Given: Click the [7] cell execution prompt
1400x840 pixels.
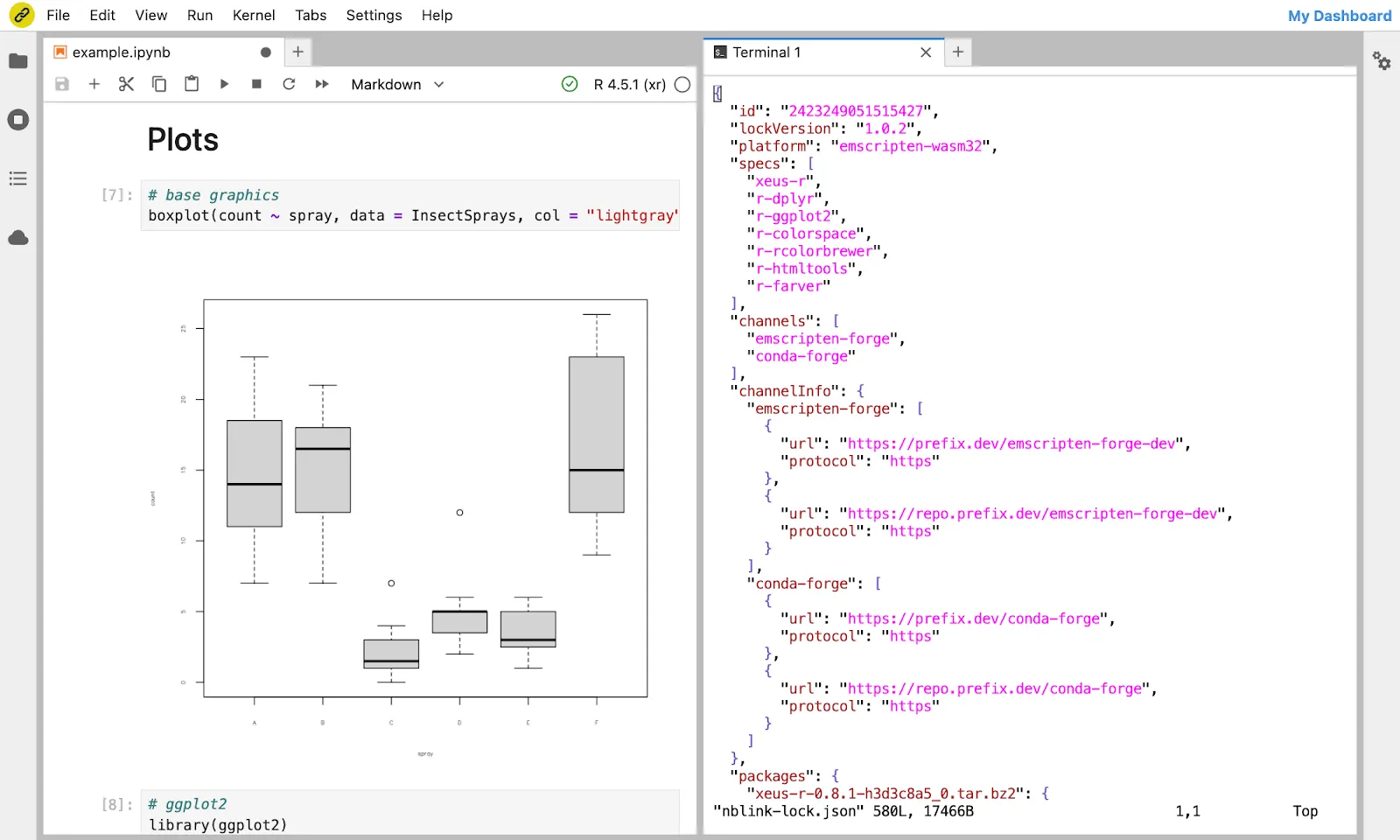Looking at the screenshot, I should [x=117, y=194].
